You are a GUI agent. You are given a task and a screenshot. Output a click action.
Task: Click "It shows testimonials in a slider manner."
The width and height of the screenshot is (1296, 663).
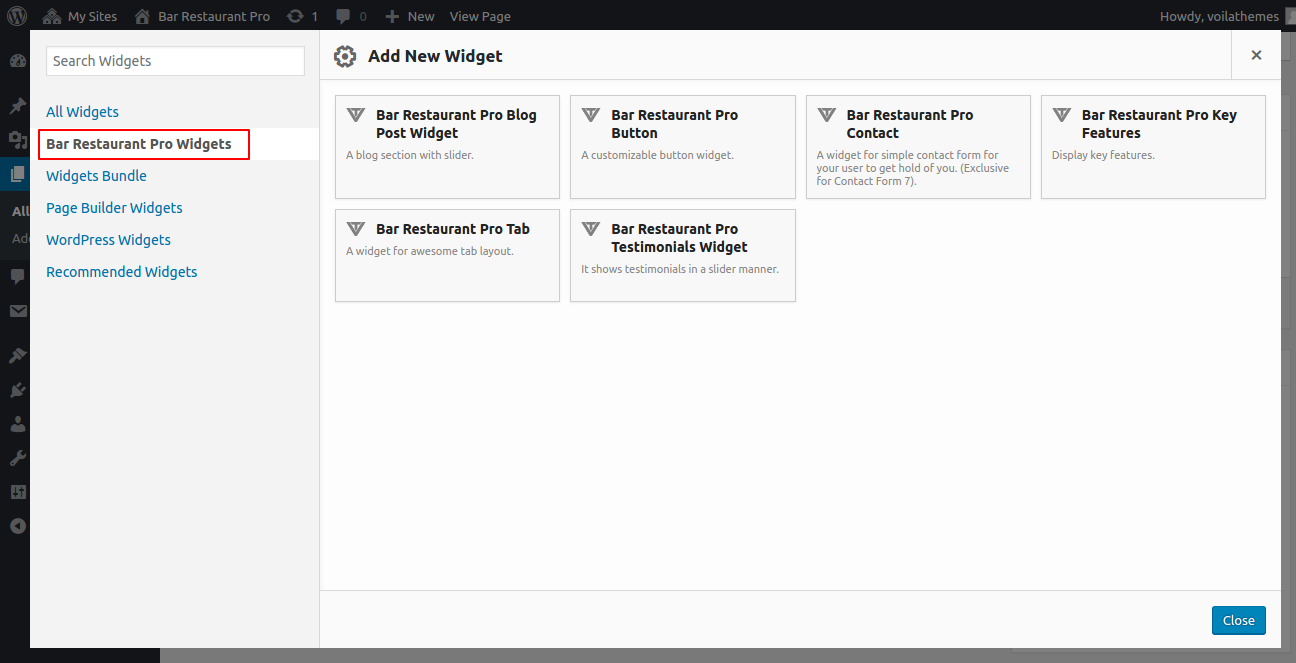pyautogui.click(x=680, y=269)
